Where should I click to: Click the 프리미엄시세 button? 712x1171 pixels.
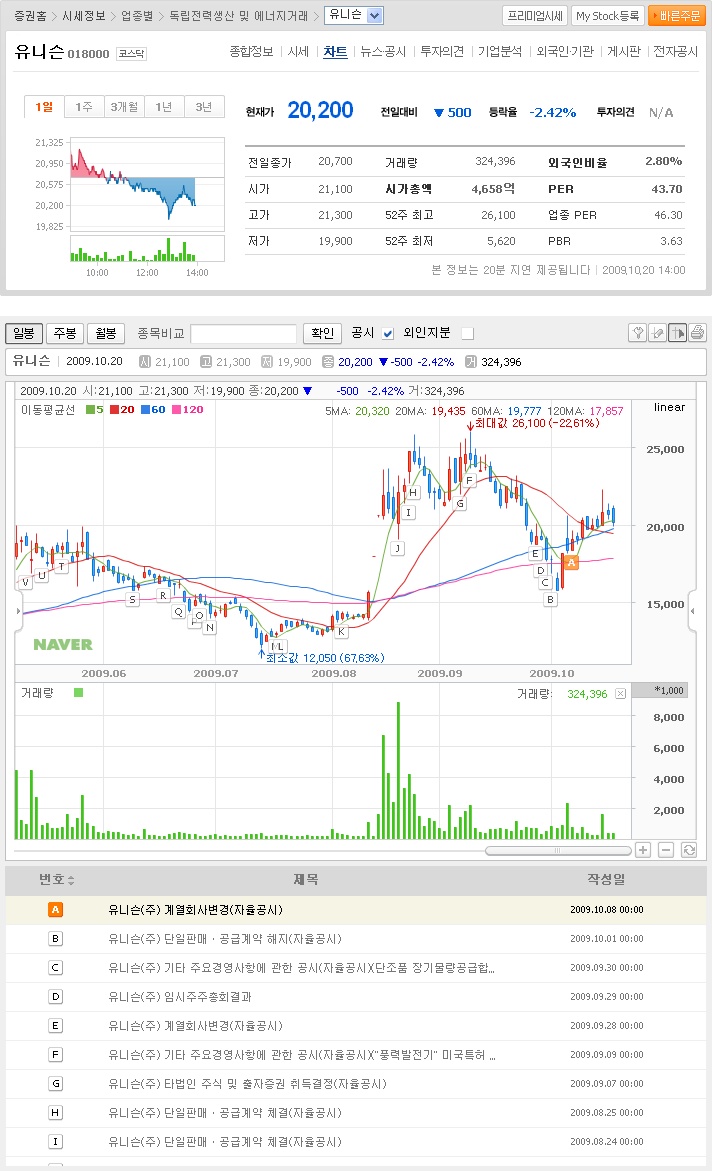pos(535,16)
